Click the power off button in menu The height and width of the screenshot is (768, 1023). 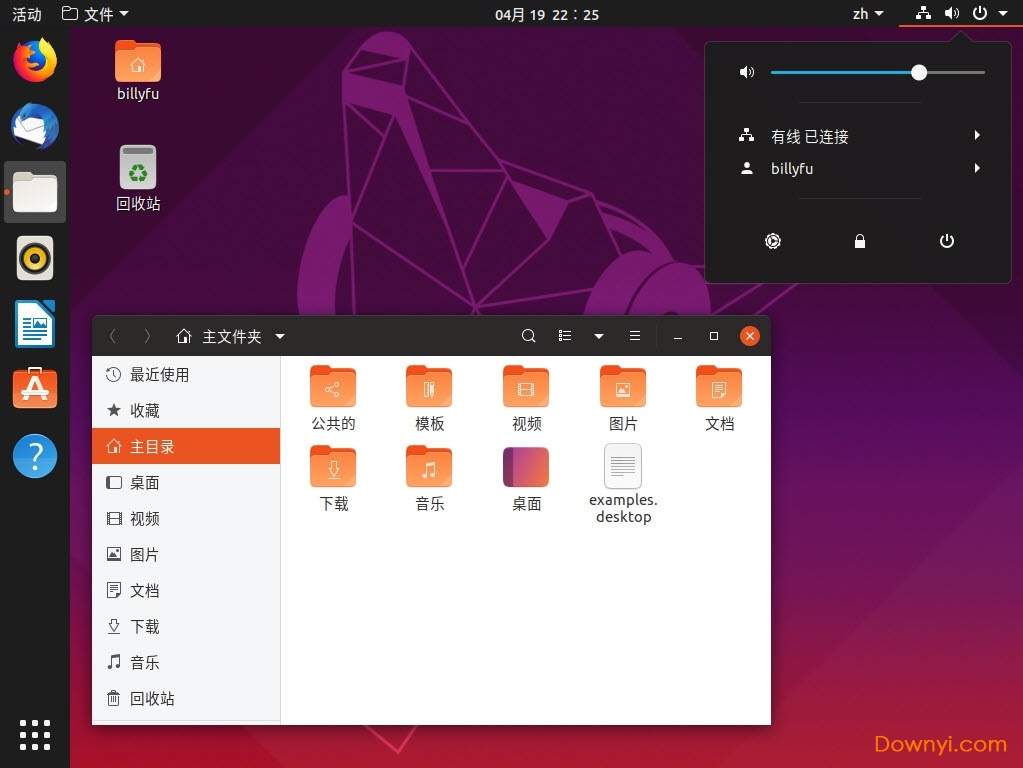click(x=947, y=241)
